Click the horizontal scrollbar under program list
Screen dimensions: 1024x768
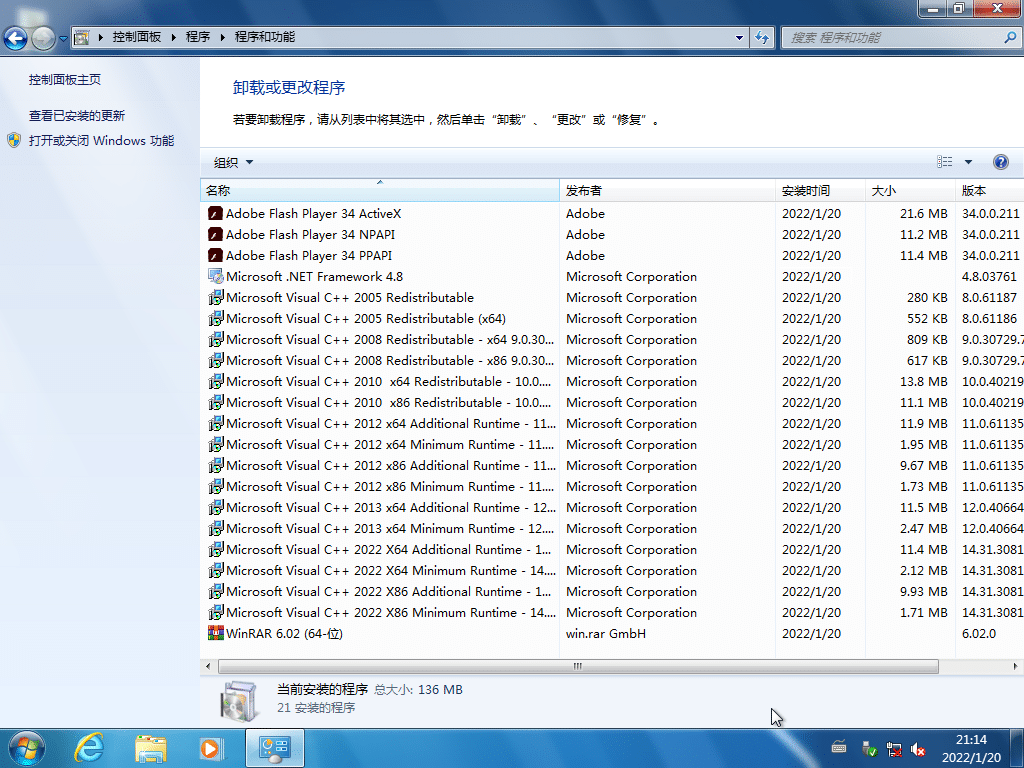click(x=577, y=666)
